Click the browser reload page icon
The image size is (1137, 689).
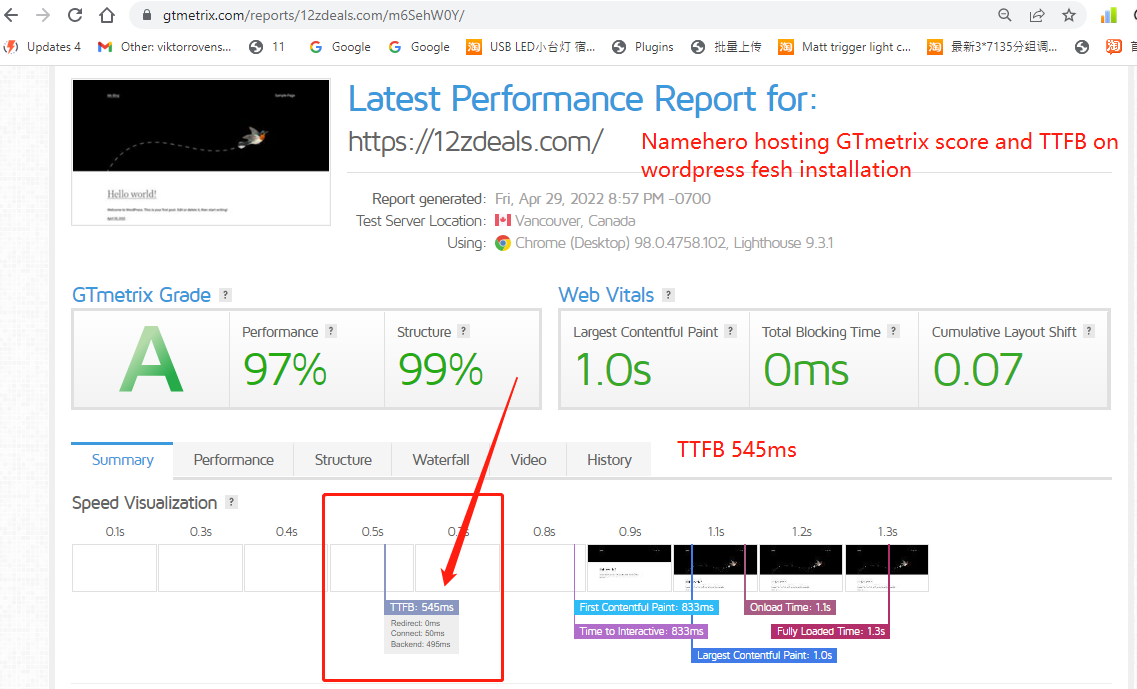click(75, 15)
